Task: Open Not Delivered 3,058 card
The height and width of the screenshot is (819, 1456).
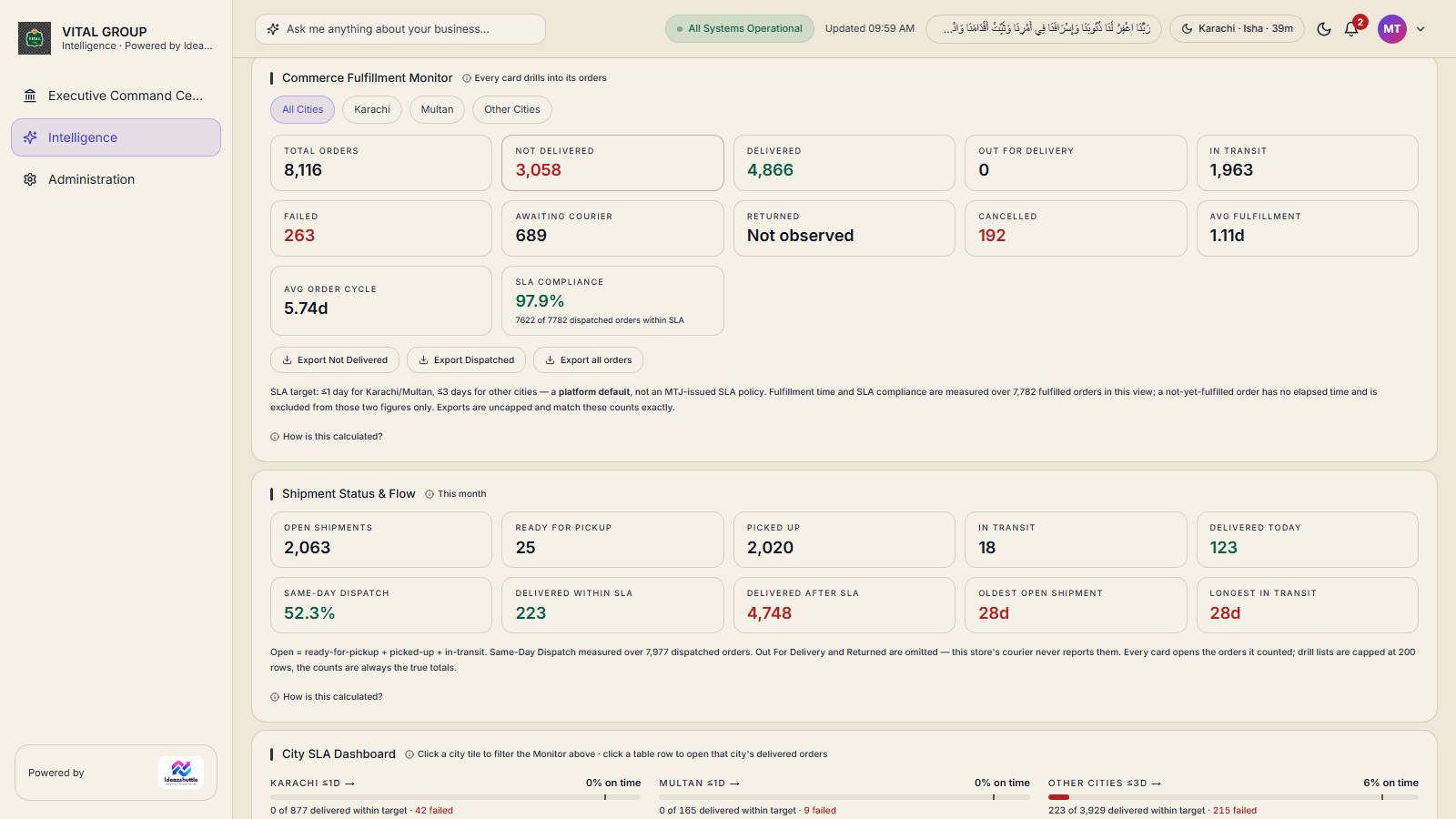Action: [x=612, y=163]
